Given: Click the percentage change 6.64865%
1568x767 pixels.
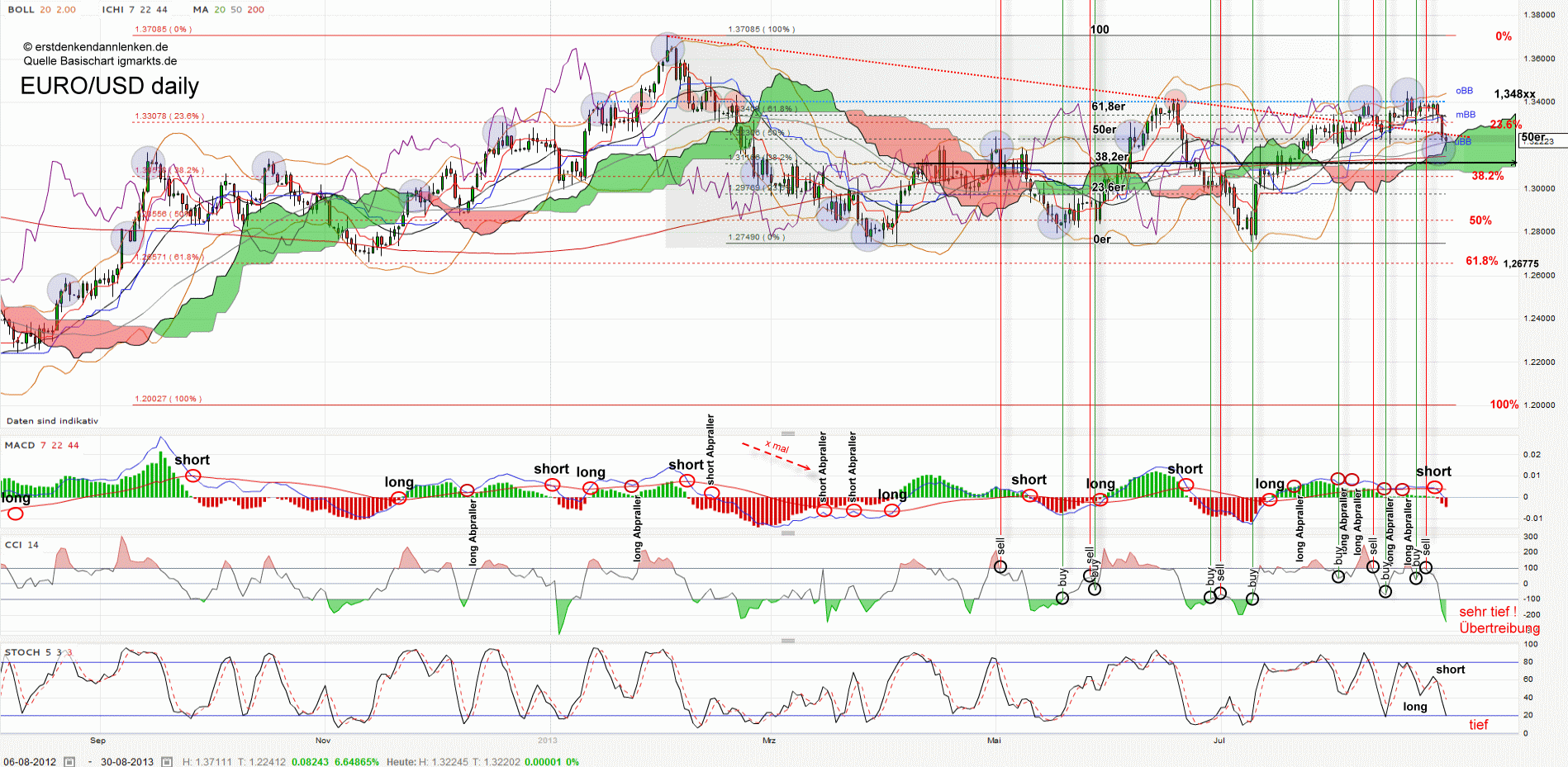Looking at the screenshot, I should 357,761.
